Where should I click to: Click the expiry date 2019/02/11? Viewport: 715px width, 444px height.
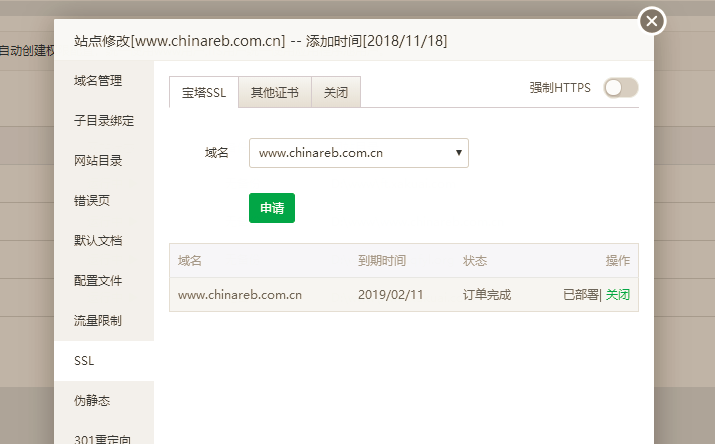coord(390,295)
